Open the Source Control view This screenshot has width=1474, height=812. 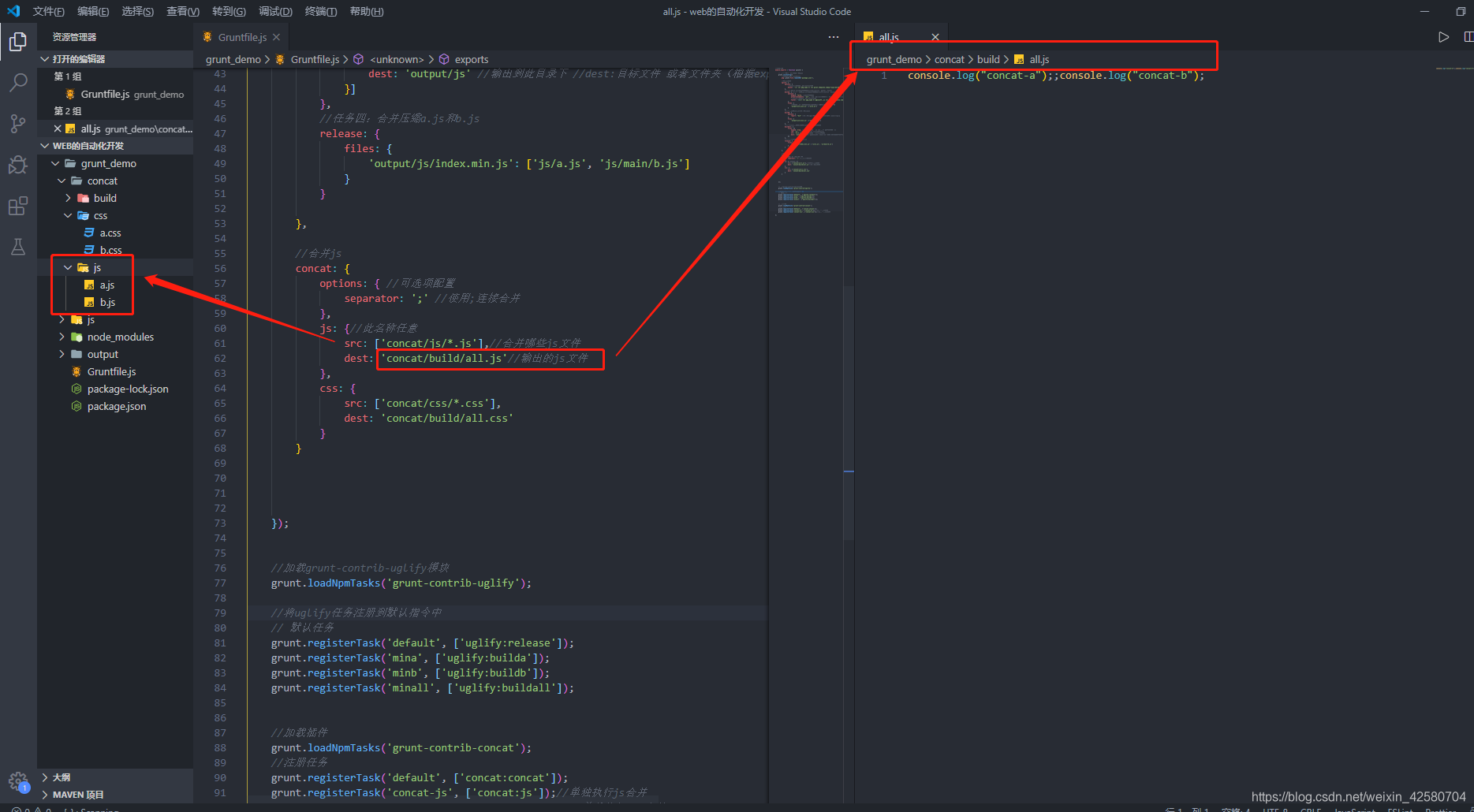click(x=18, y=123)
